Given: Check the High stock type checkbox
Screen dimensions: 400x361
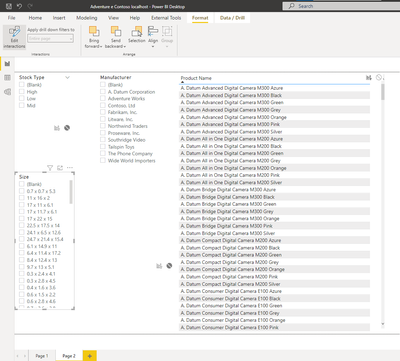Looking at the screenshot, I should (22, 91).
